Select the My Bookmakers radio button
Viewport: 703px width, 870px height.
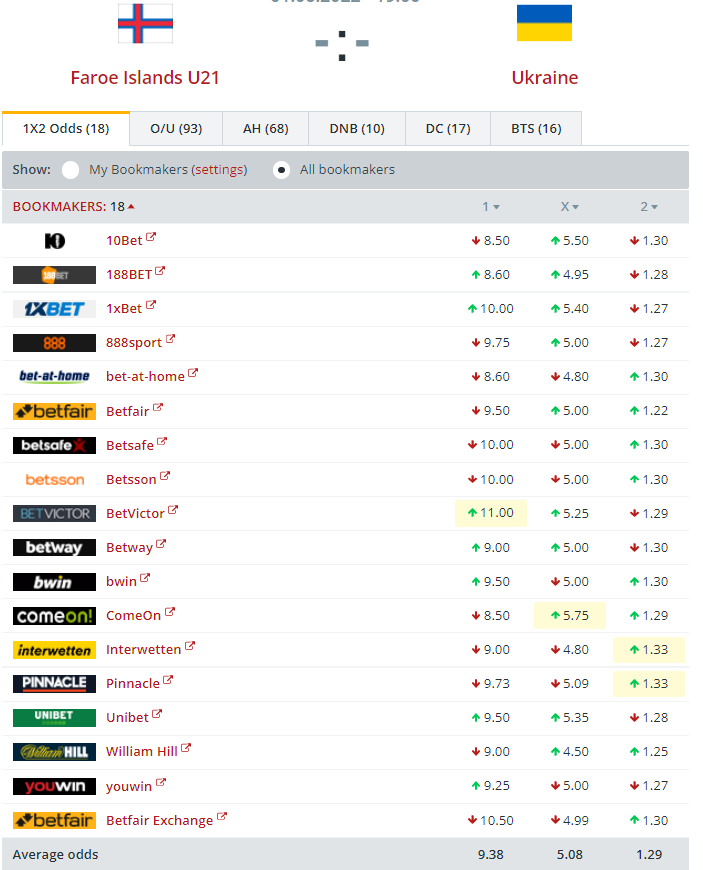pyautogui.click(x=70, y=170)
